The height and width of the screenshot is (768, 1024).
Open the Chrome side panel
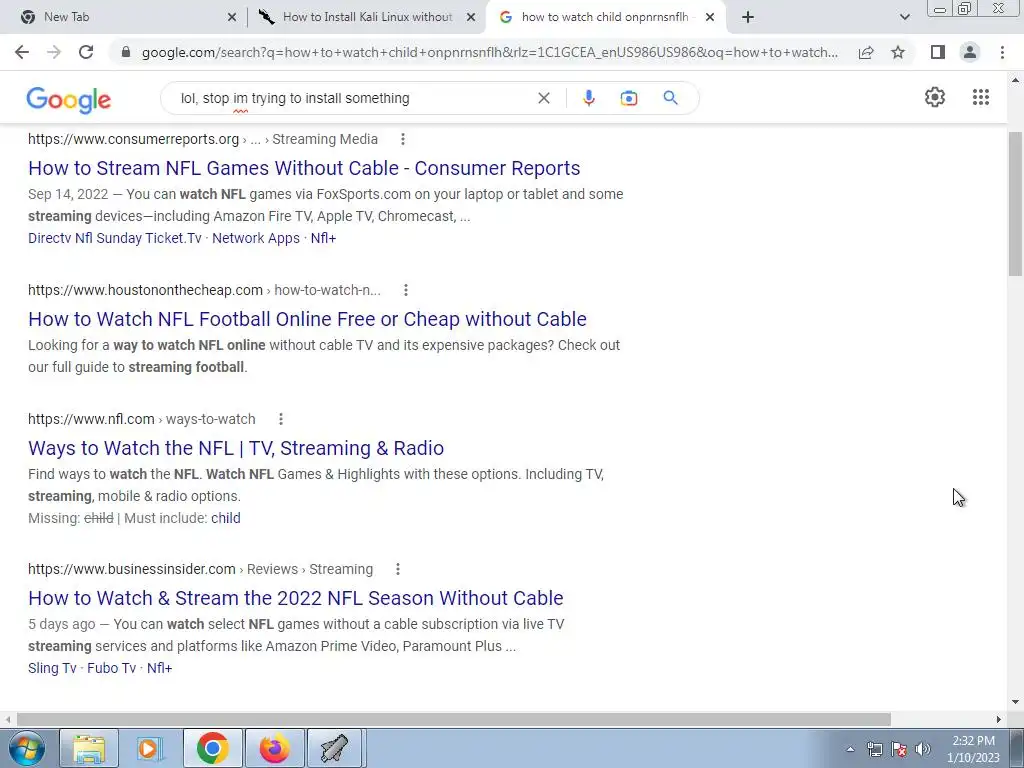coord(938,52)
